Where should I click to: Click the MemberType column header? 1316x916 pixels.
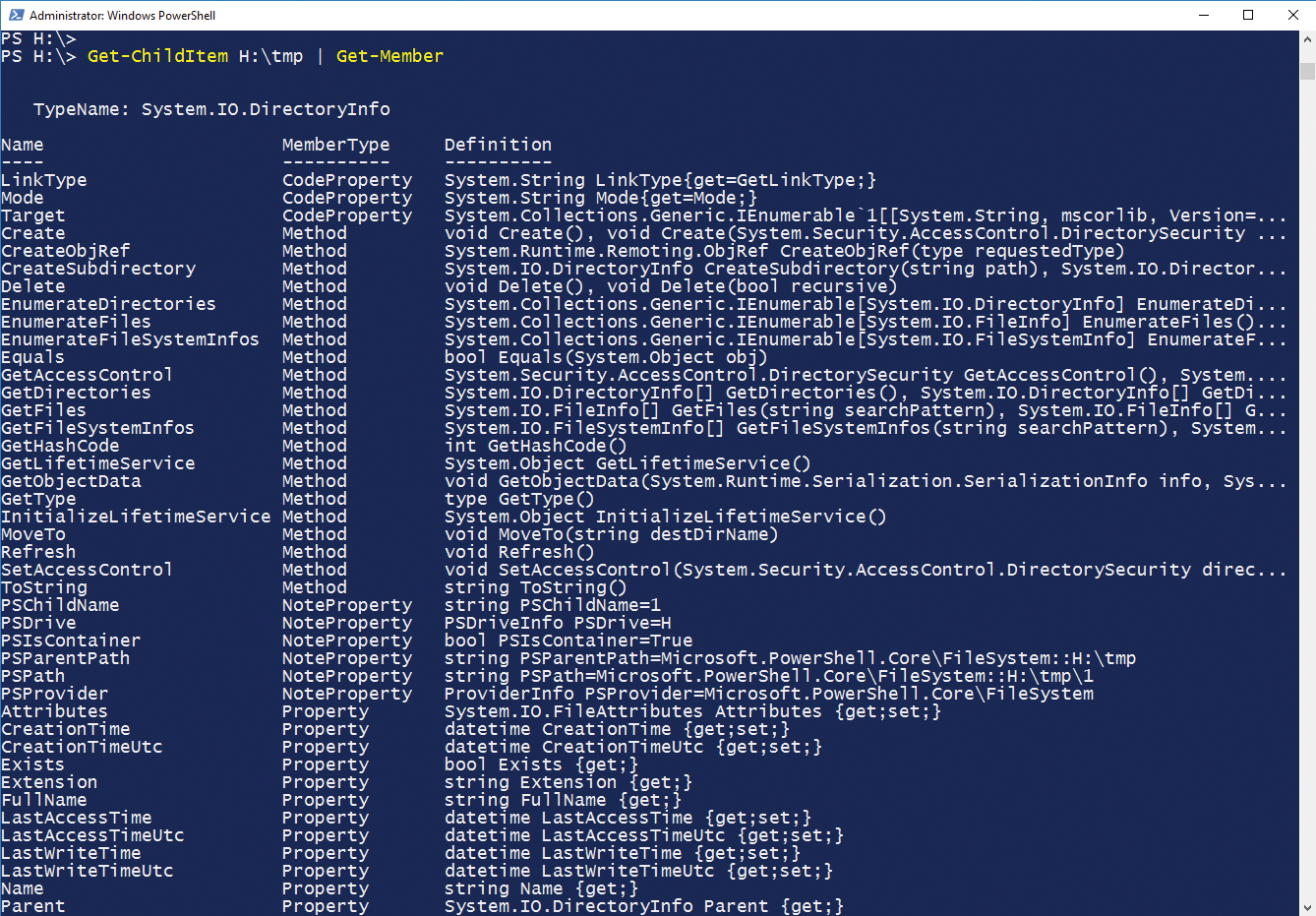(x=335, y=145)
